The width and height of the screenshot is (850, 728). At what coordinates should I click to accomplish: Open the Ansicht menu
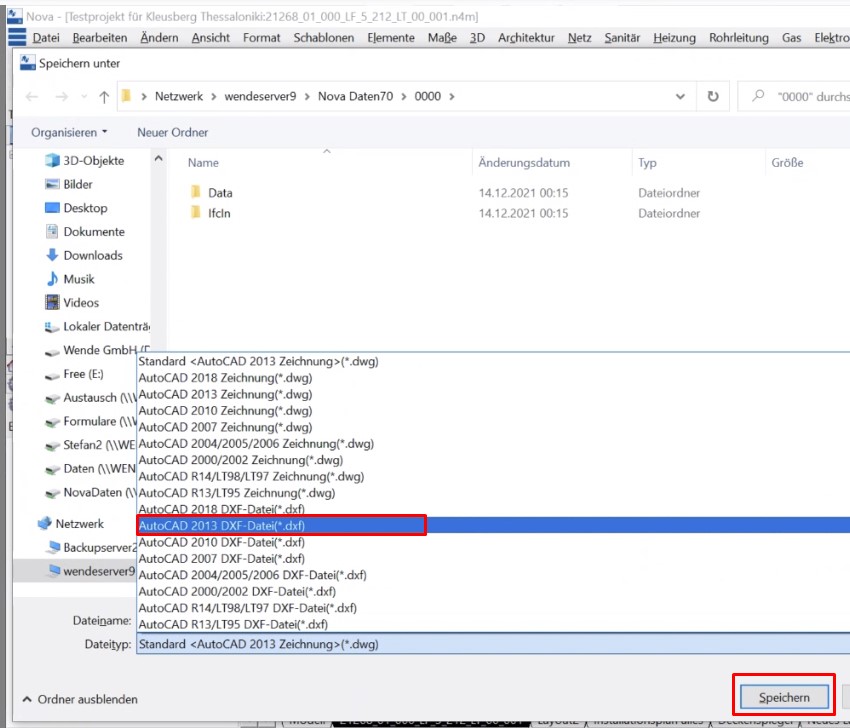(211, 38)
